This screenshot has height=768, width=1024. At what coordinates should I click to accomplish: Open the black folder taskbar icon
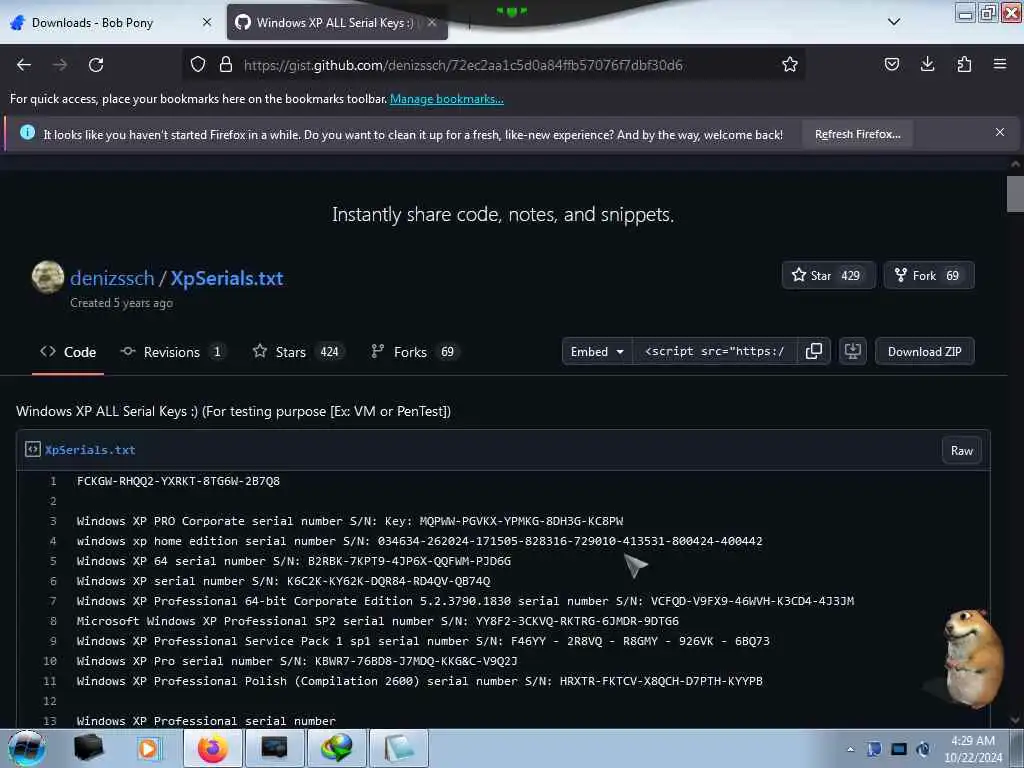pos(89,748)
